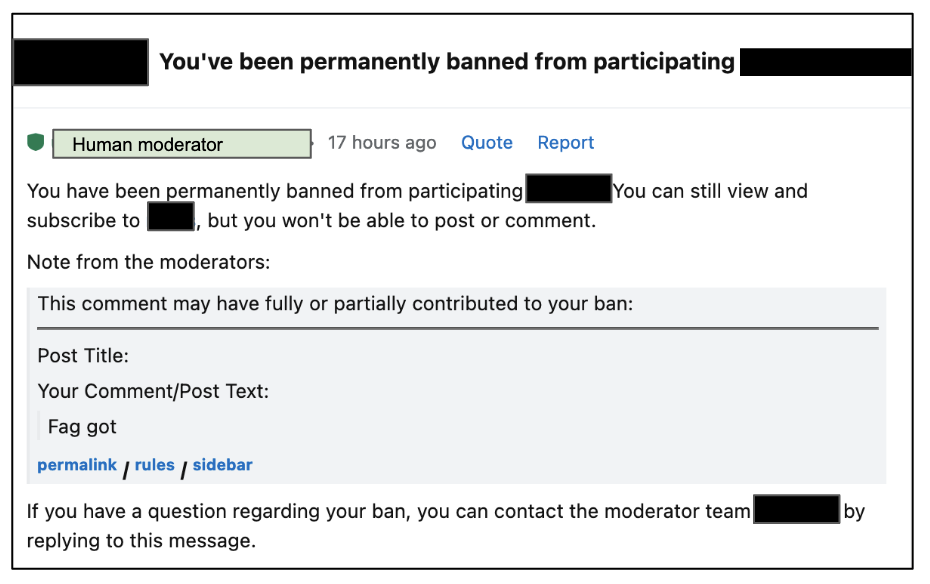Click the 'Post Title:' label
Viewport: 930px width, 584px height.
click(83, 355)
